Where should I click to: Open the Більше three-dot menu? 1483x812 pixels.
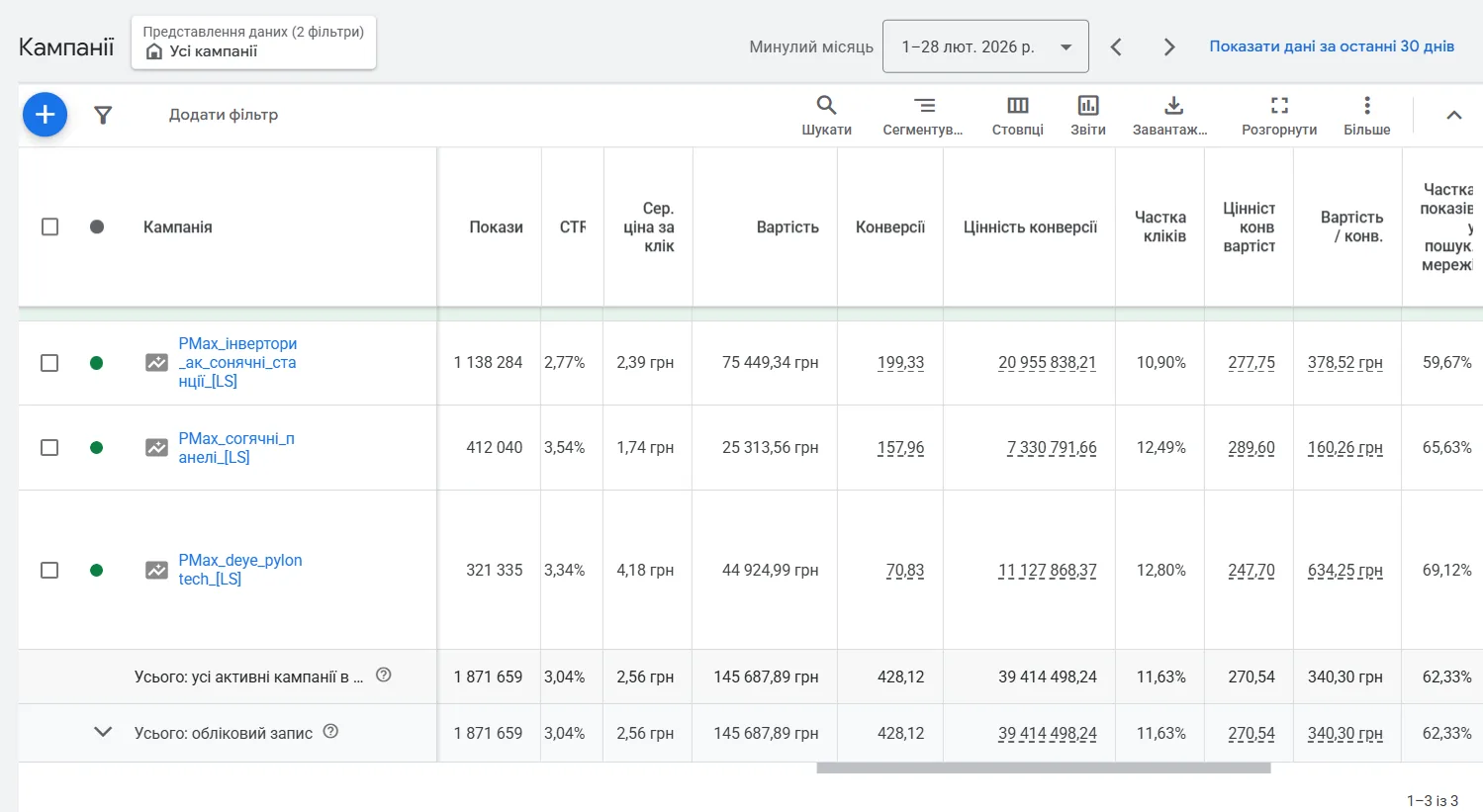coord(1367,116)
